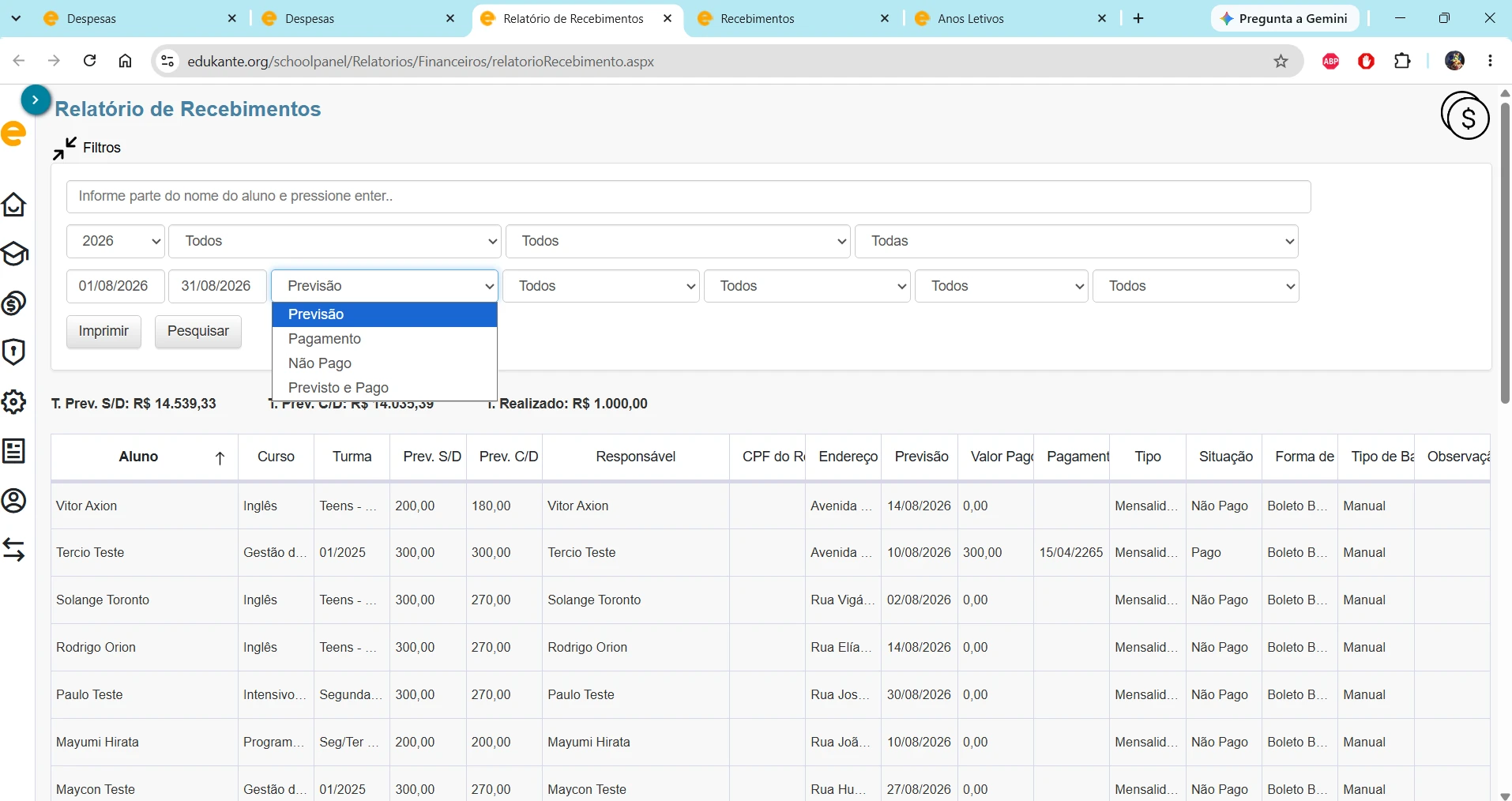Open the first Todos dropdown beside the year

tap(335, 241)
